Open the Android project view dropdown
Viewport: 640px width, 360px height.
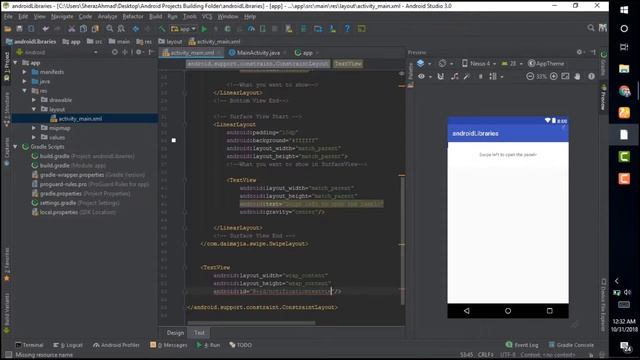point(57,52)
